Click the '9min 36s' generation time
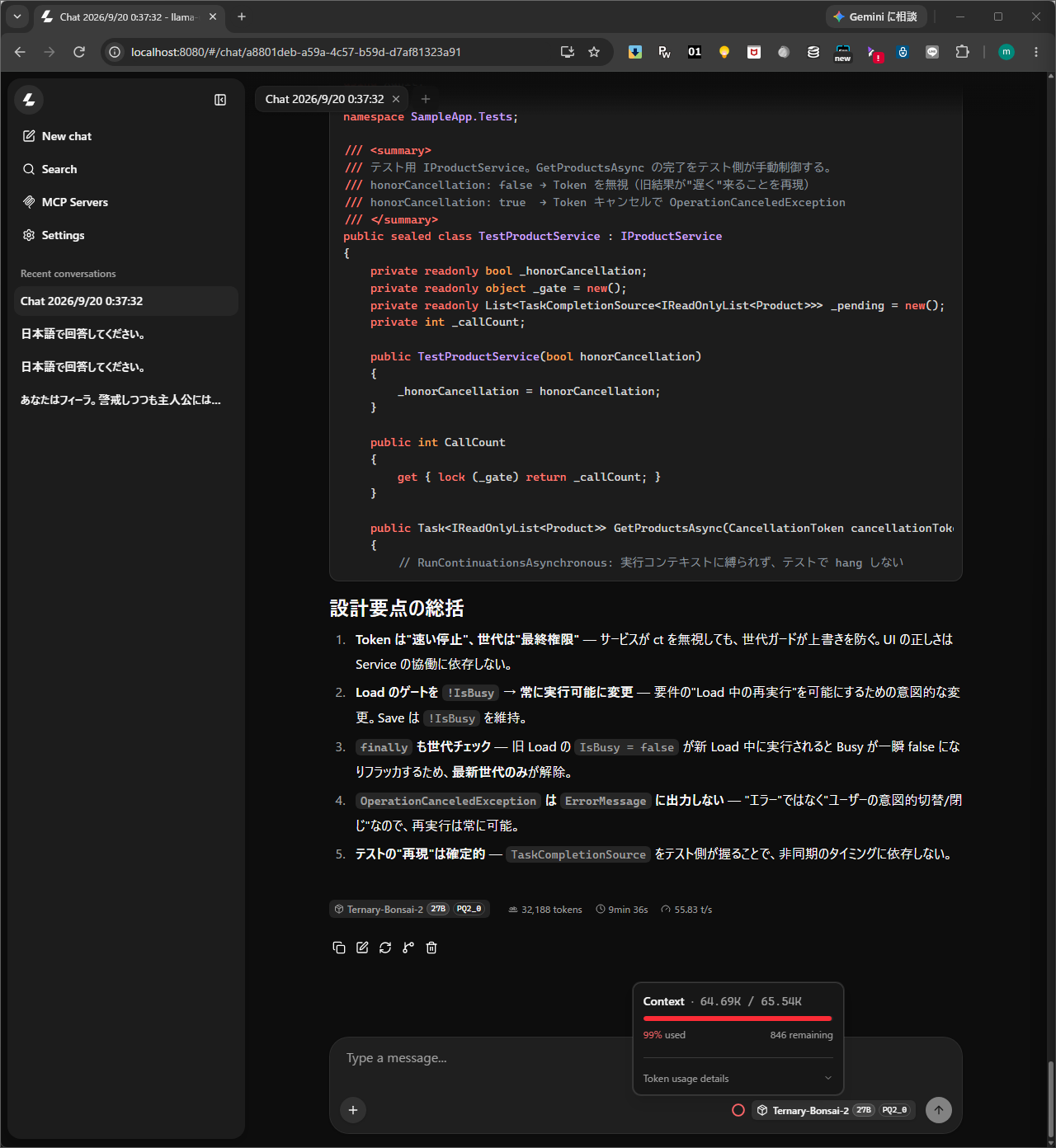1056x1148 pixels. [622, 910]
